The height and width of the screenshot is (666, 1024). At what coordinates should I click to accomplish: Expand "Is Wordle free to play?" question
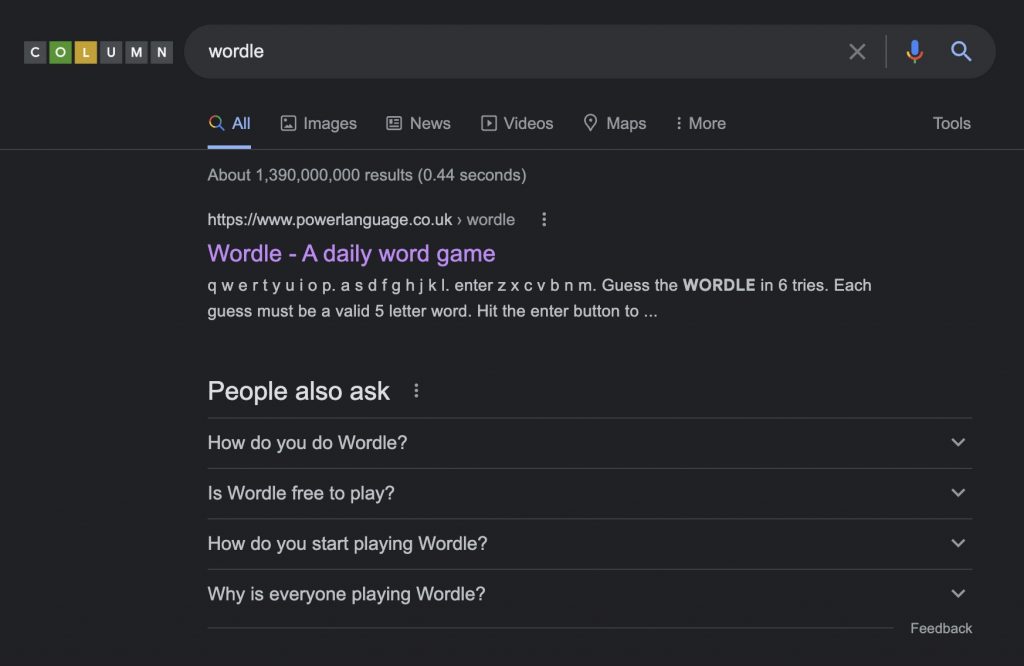pyautogui.click(x=589, y=493)
